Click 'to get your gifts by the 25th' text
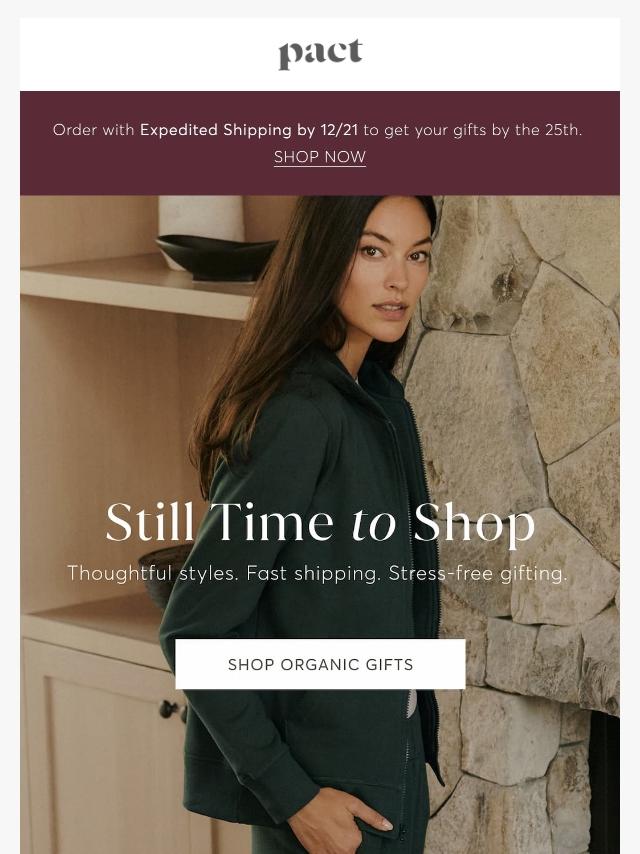The image size is (640, 854). click(472, 130)
